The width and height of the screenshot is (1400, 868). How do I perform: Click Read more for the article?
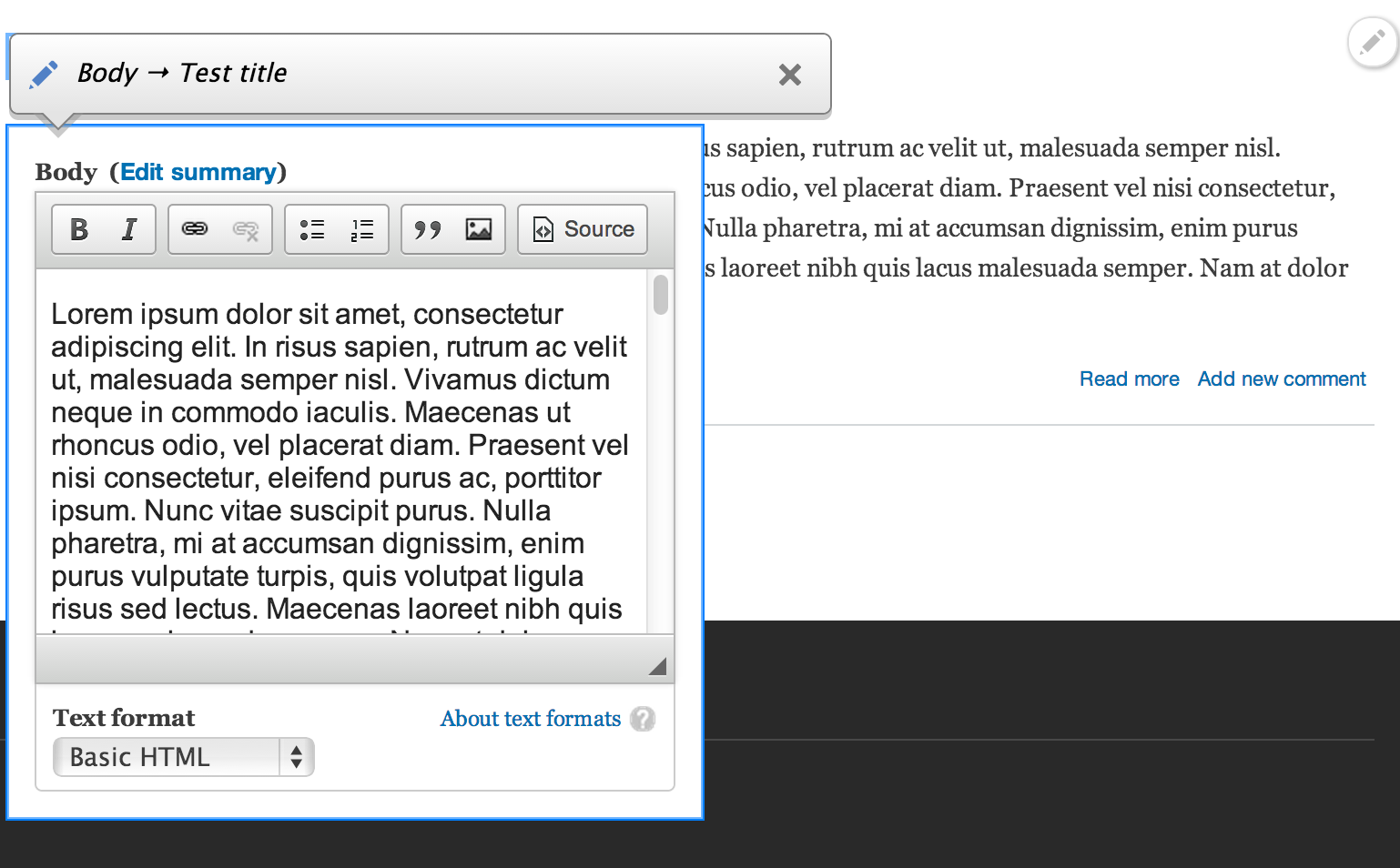pos(1129,378)
